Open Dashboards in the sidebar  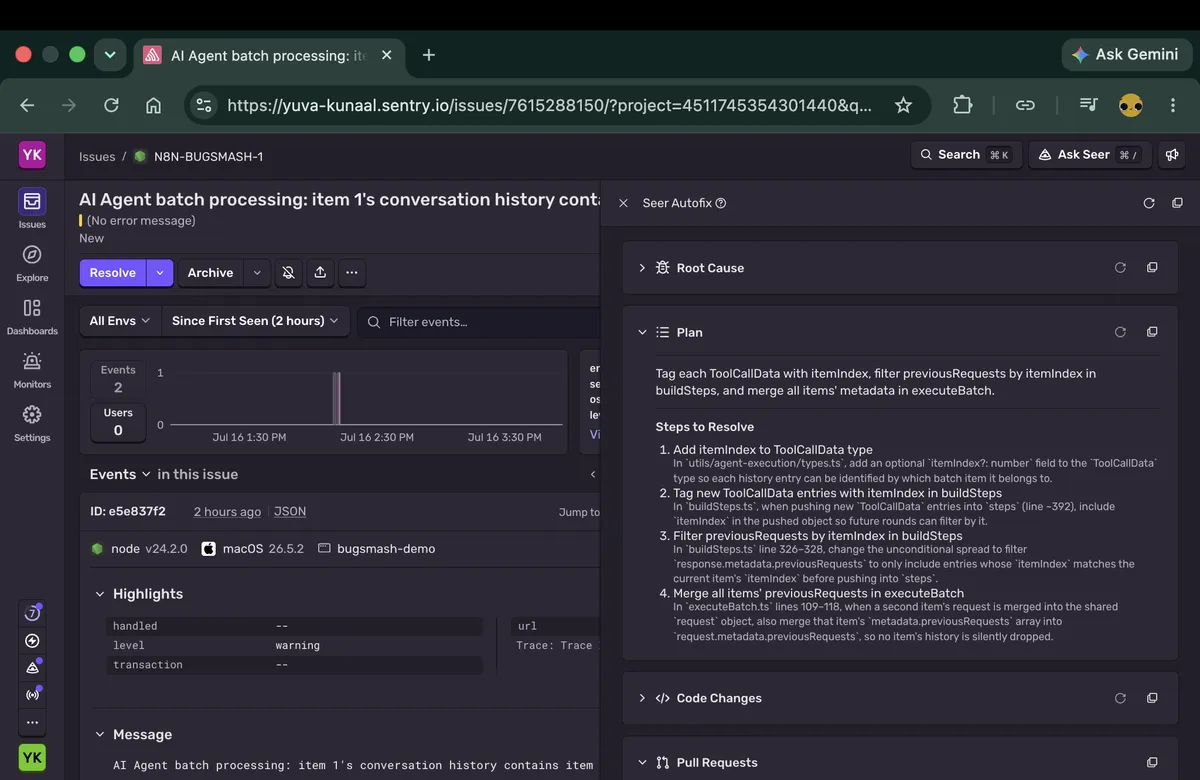coord(32,316)
